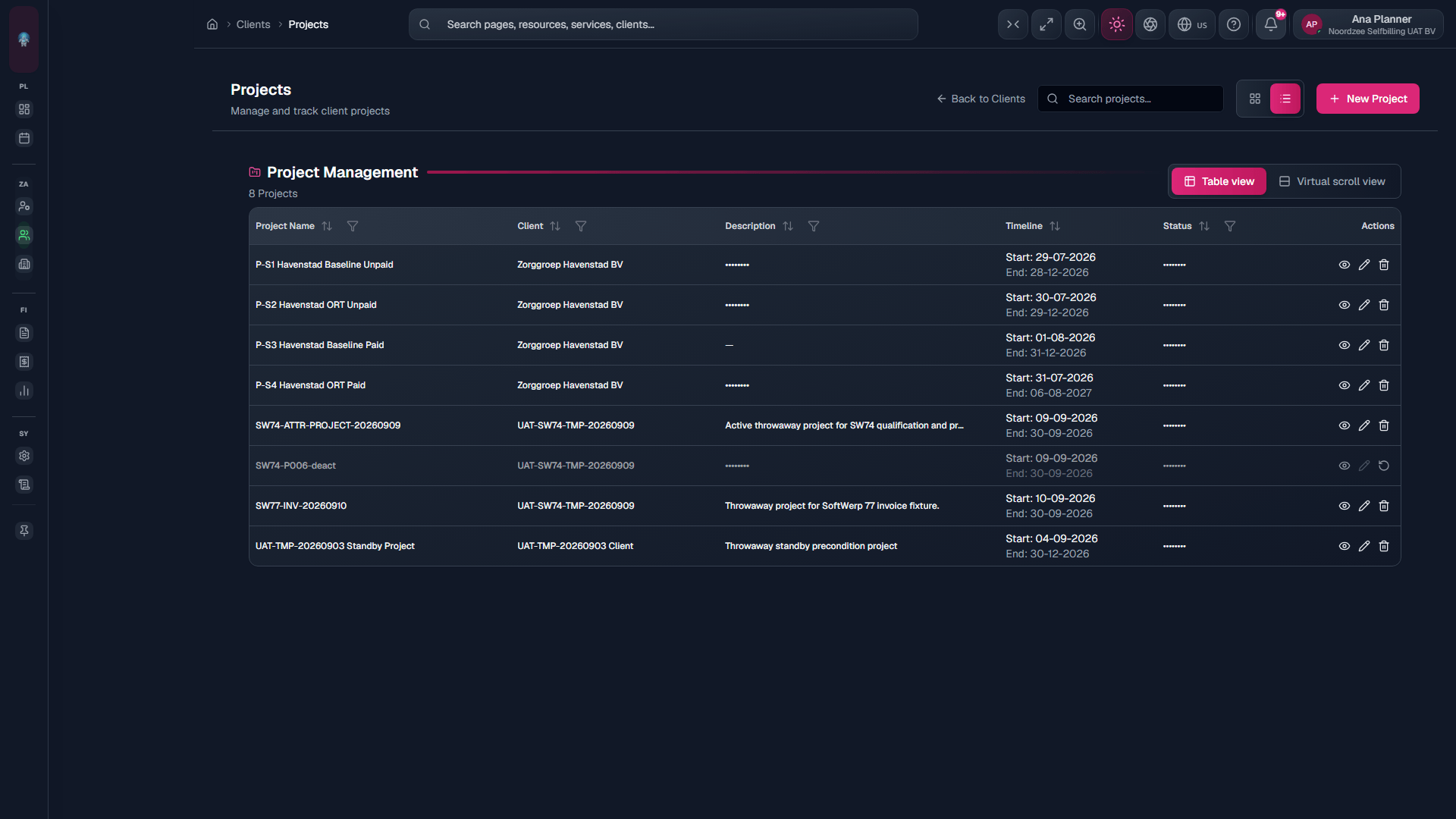The height and width of the screenshot is (819, 1456).
Task: Focus the global search pages field
Action: pyautogui.click(x=664, y=24)
